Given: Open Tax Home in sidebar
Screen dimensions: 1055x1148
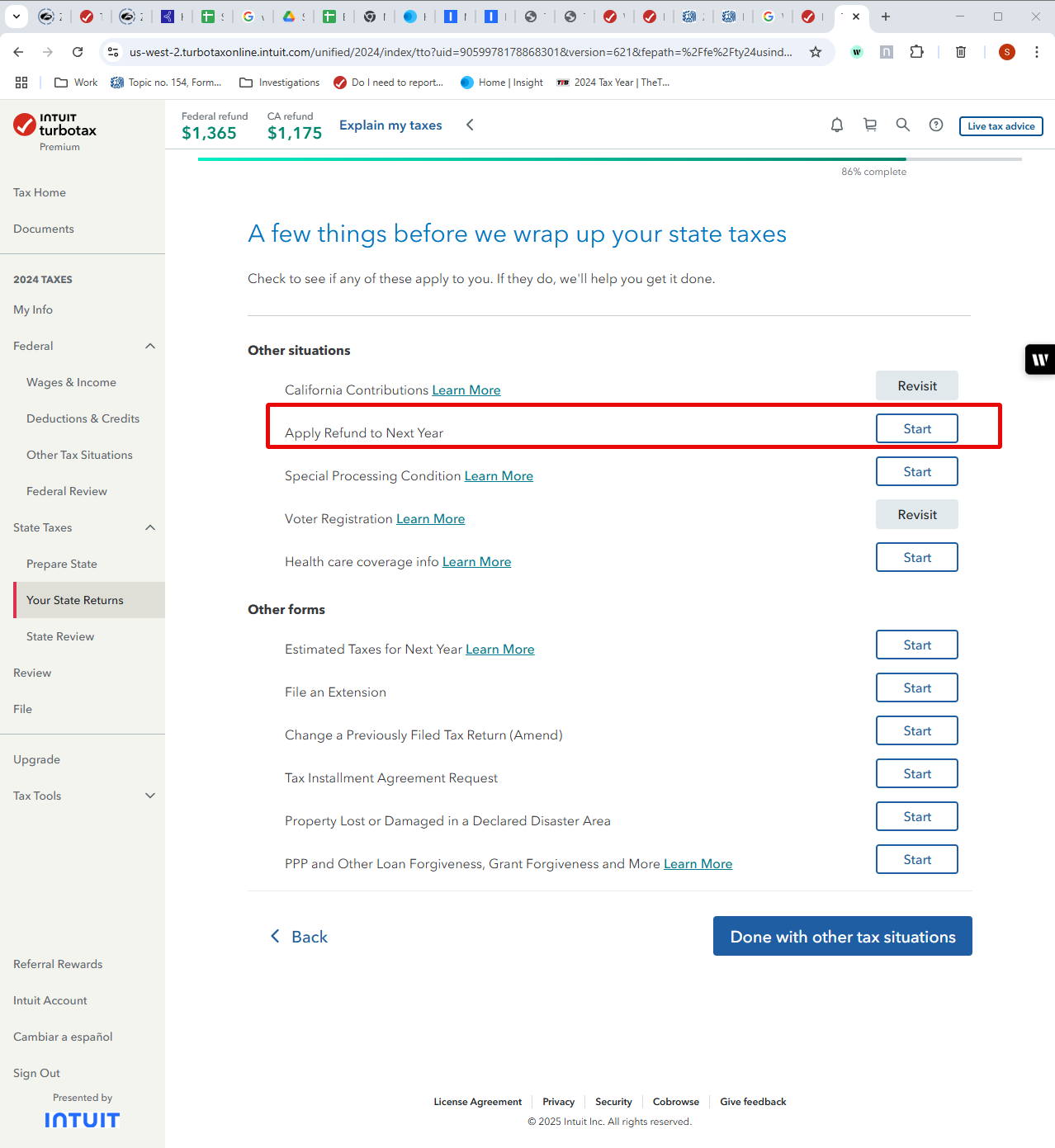Looking at the screenshot, I should point(40,192).
